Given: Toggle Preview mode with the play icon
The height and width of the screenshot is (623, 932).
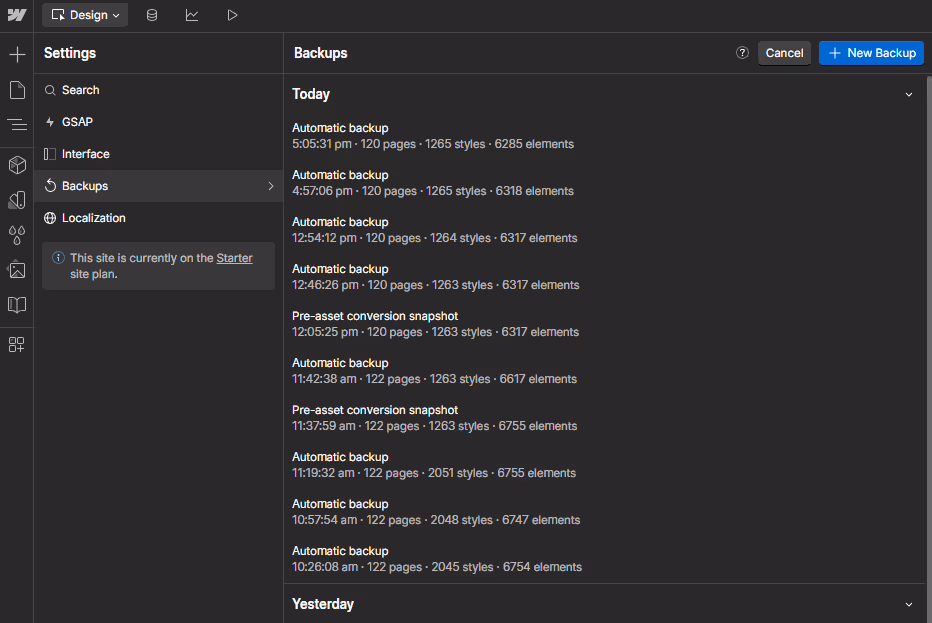Looking at the screenshot, I should click(231, 15).
